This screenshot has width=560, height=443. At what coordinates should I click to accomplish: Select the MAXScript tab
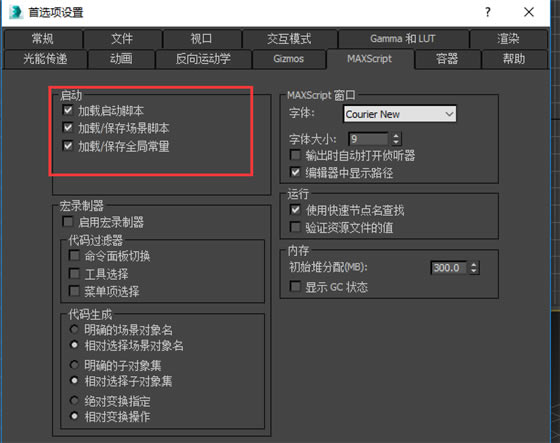(370, 59)
